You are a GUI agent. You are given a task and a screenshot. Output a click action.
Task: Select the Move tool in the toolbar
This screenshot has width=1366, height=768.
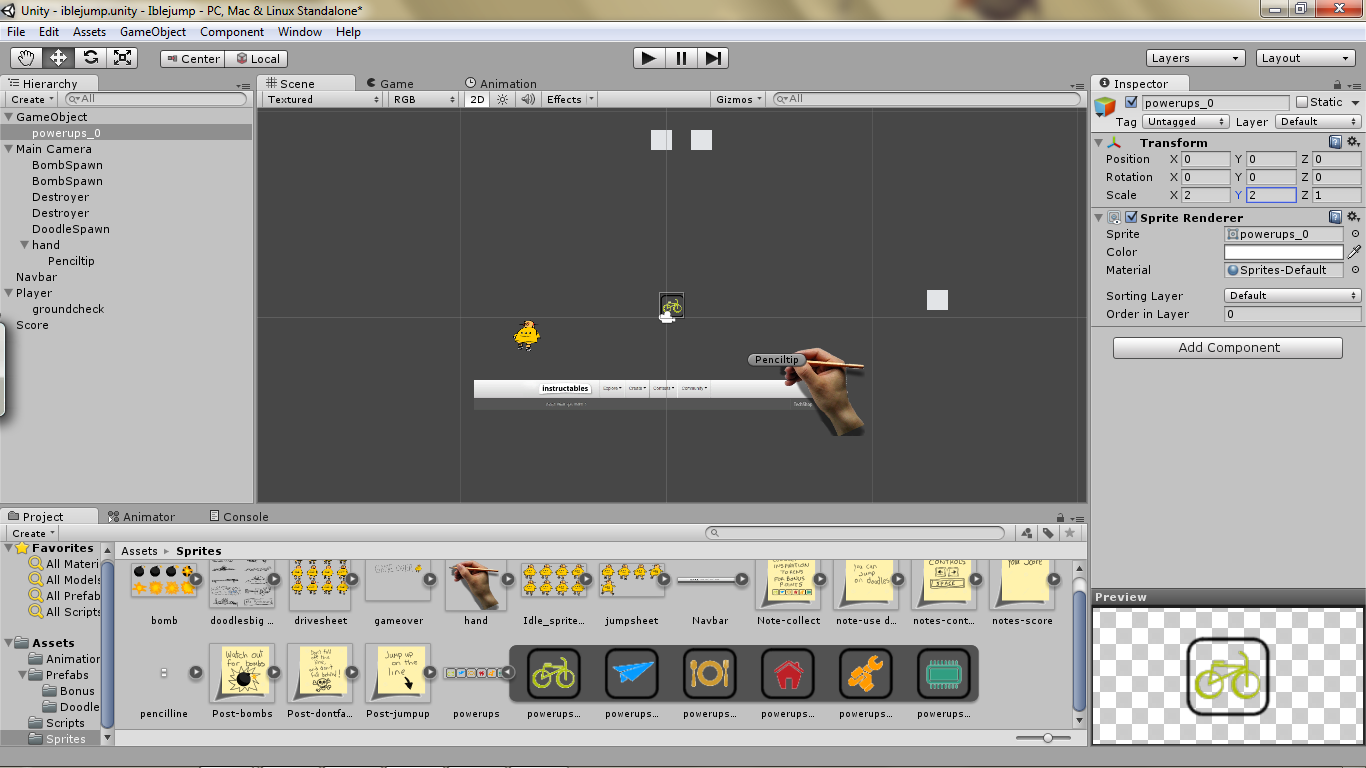pyautogui.click(x=58, y=58)
